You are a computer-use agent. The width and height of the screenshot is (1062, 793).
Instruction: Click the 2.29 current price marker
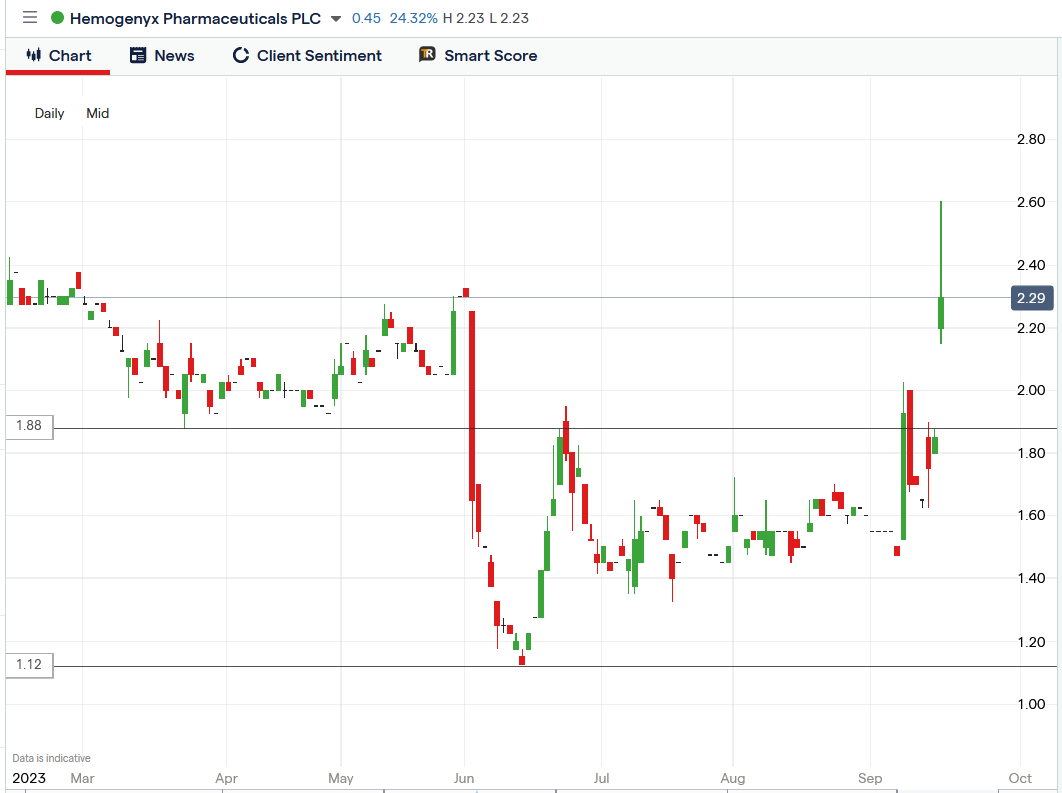(1032, 298)
